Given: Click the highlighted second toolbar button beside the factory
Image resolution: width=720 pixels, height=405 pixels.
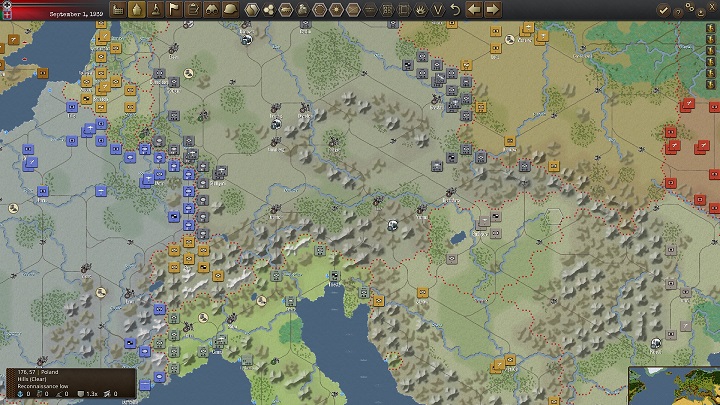Looking at the screenshot, I should [137, 10].
